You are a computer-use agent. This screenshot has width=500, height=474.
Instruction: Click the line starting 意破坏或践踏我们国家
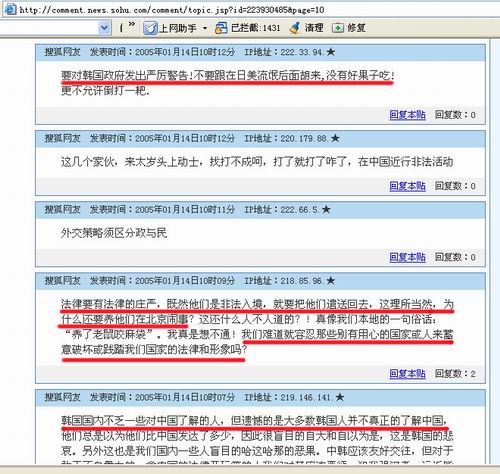pyautogui.click(x=154, y=350)
